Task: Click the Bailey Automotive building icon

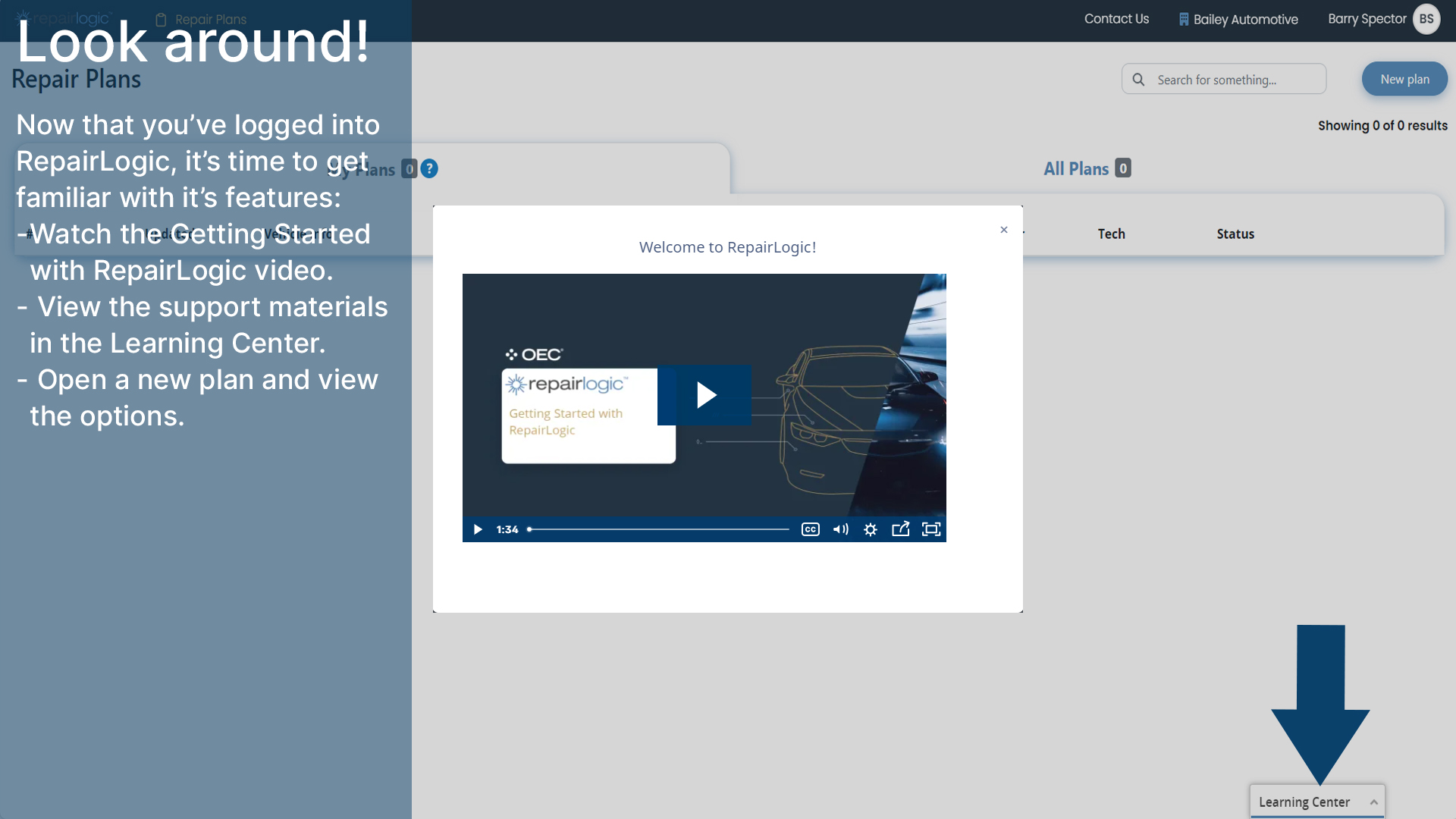Action: pyautogui.click(x=1184, y=20)
